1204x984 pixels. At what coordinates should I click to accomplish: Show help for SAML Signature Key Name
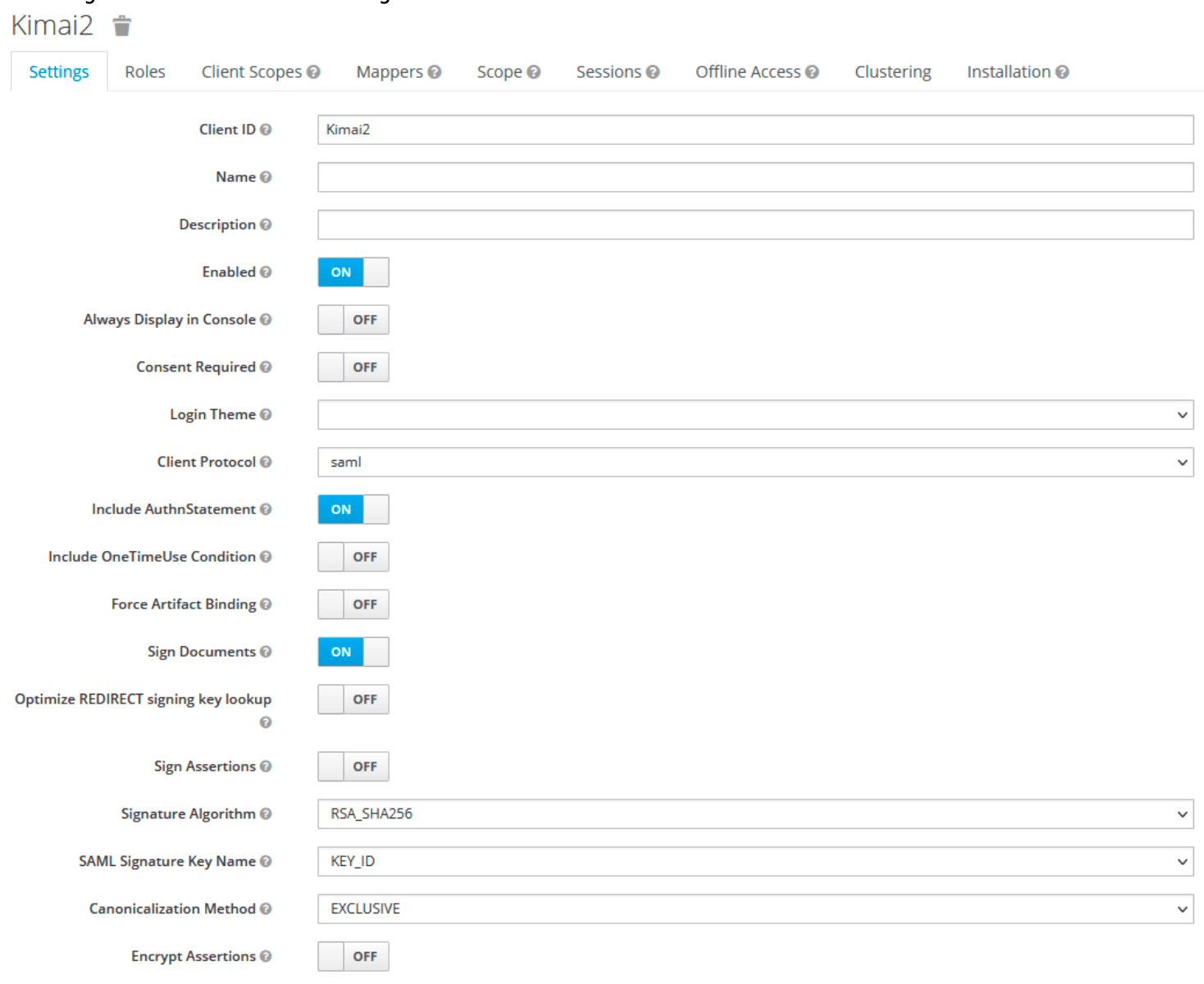[x=266, y=862]
